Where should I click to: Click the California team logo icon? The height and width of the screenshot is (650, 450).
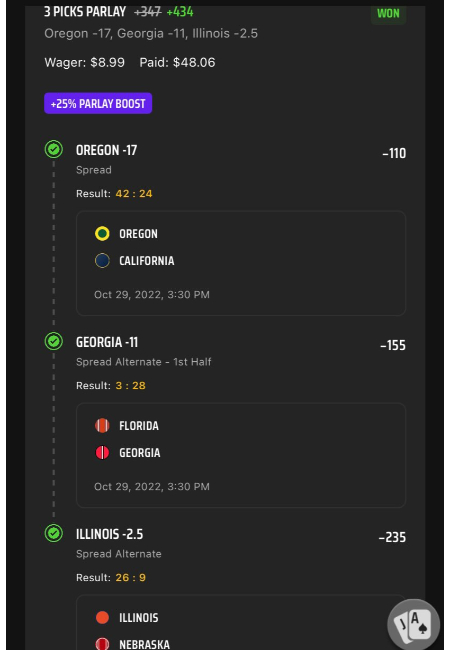tap(102, 261)
